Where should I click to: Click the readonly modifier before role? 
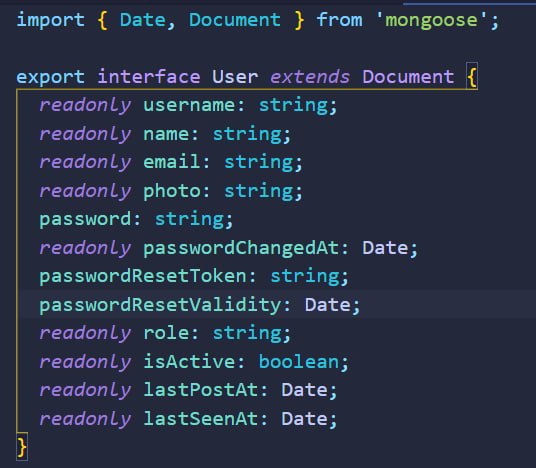(x=85, y=334)
